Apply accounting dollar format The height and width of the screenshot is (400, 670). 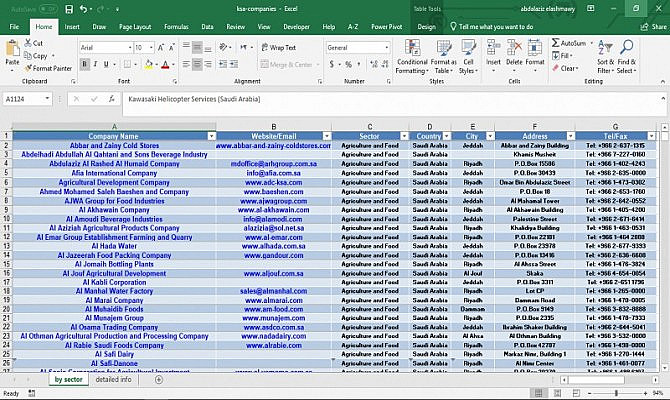[x=332, y=65]
